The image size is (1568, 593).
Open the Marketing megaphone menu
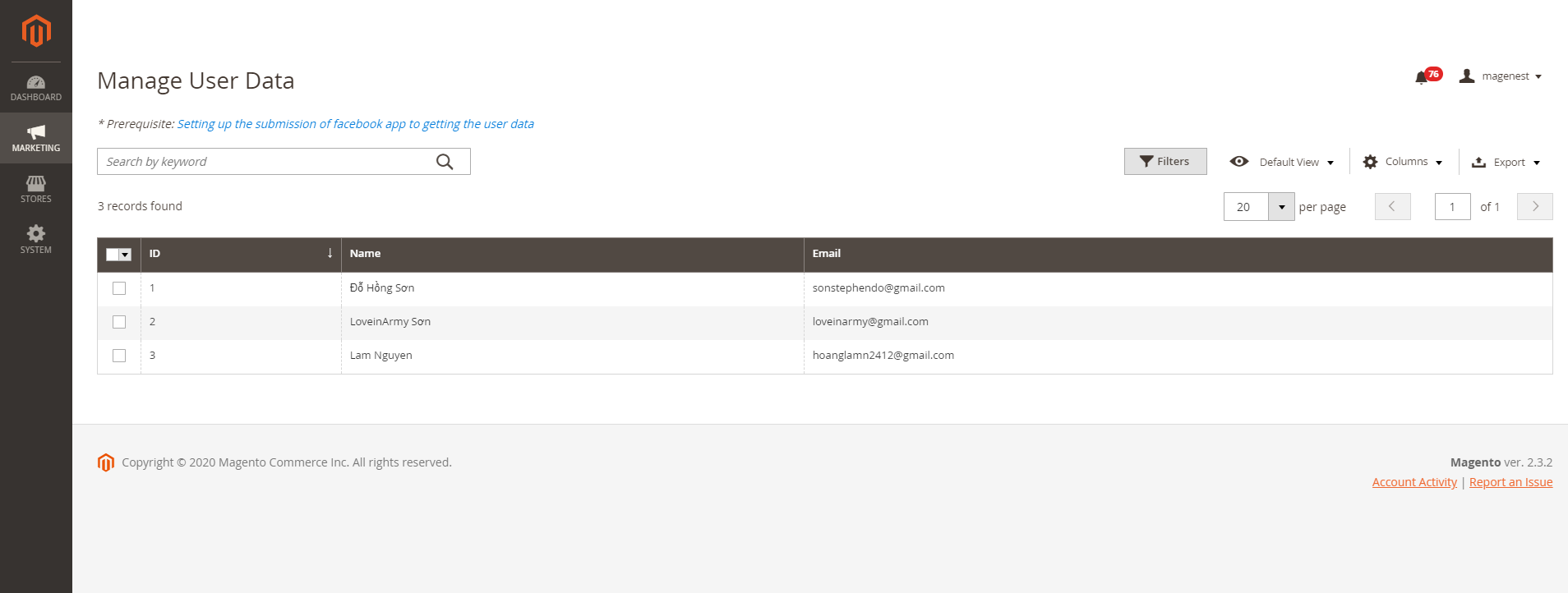point(36,138)
